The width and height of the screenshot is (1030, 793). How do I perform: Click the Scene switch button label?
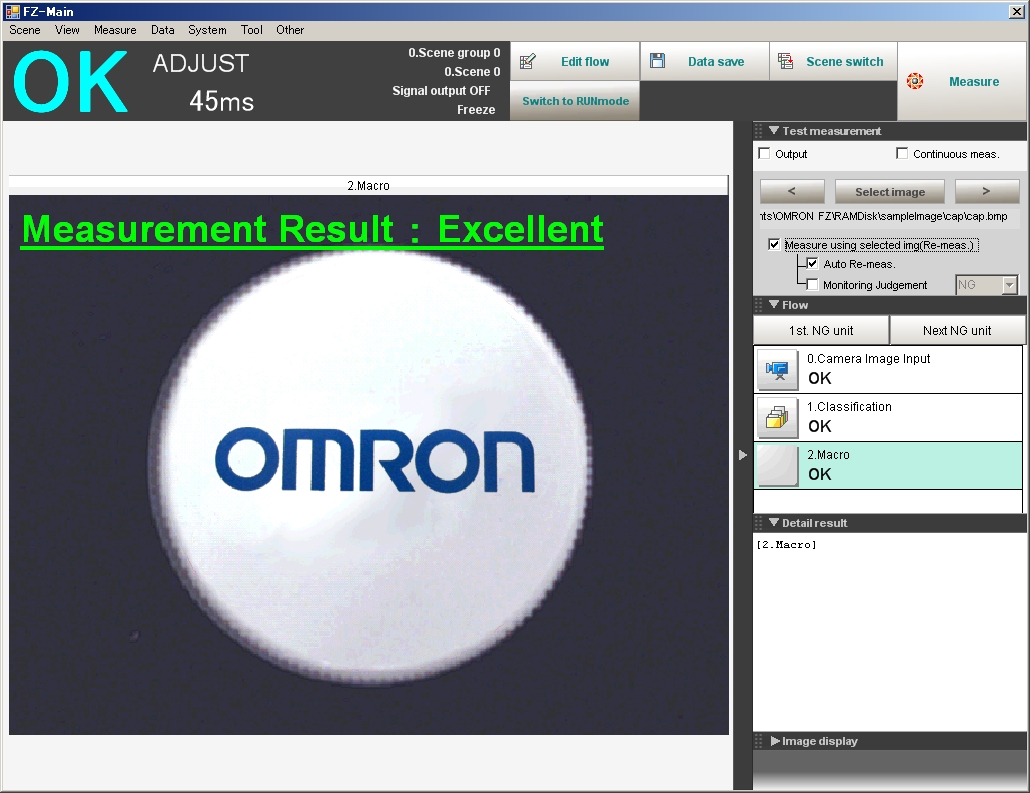845,61
